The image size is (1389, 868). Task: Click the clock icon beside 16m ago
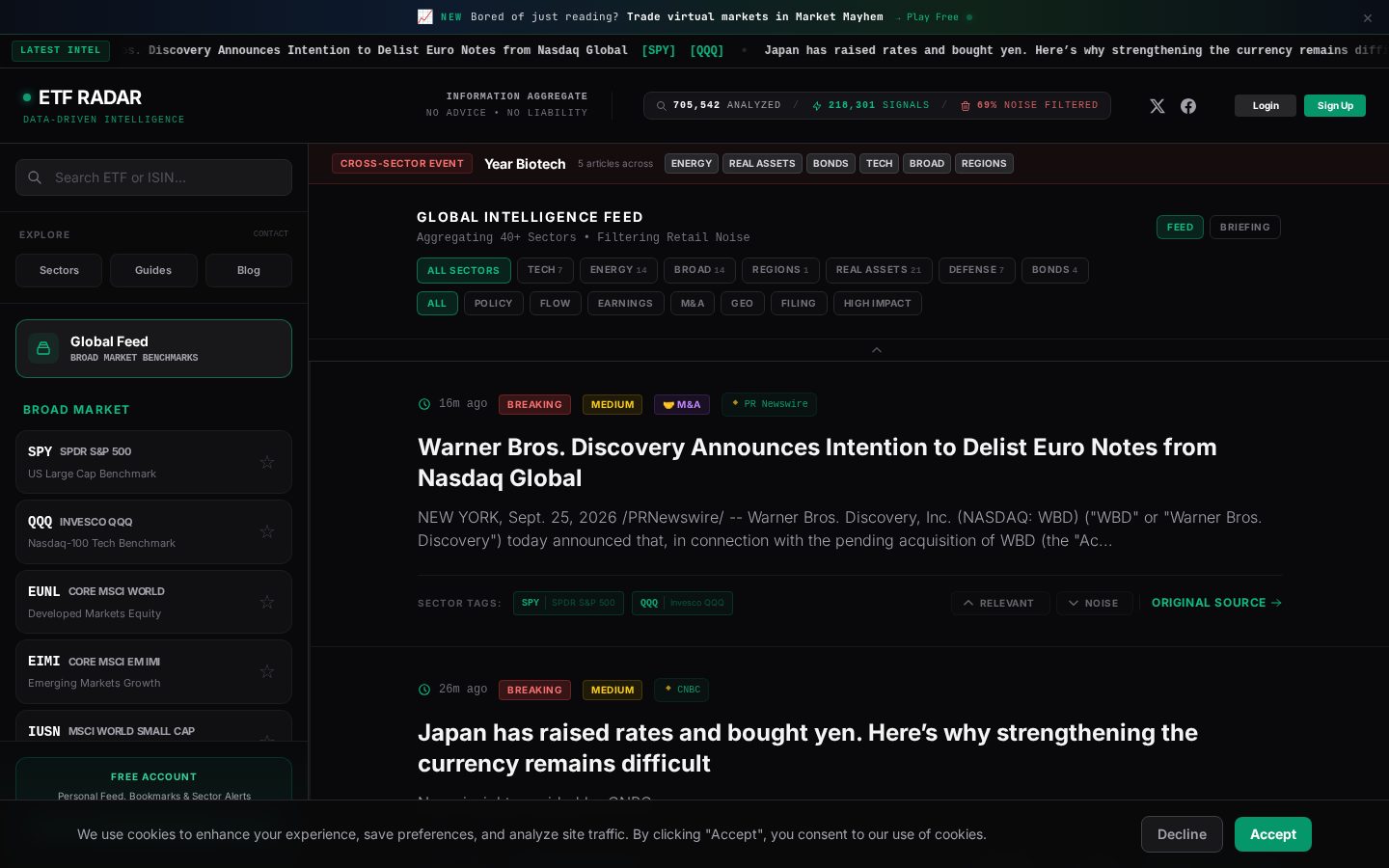[424, 404]
